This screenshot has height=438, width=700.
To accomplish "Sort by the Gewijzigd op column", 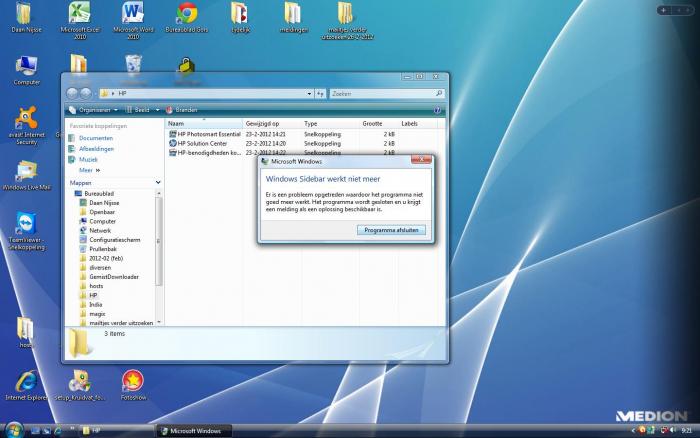I will pyautogui.click(x=272, y=123).
